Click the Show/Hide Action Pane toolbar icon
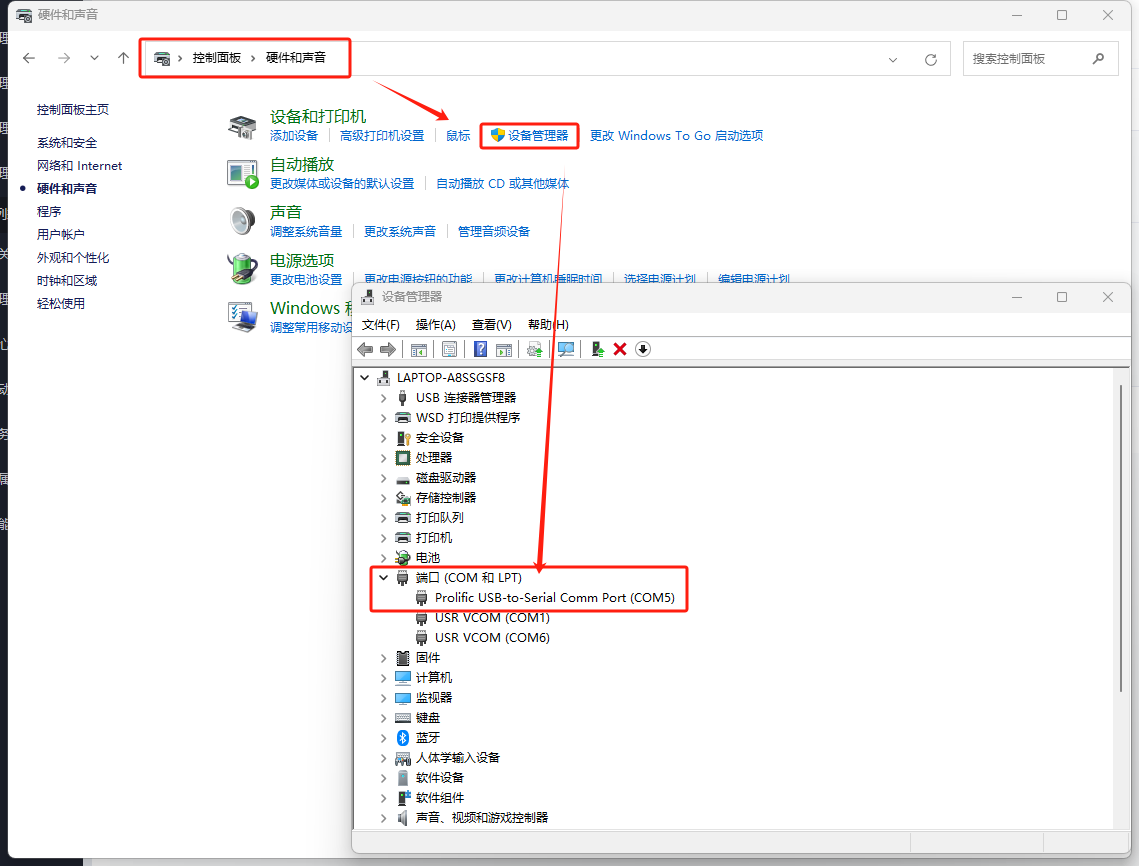The width and height of the screenshot is (1139, 866). point(503,349)
